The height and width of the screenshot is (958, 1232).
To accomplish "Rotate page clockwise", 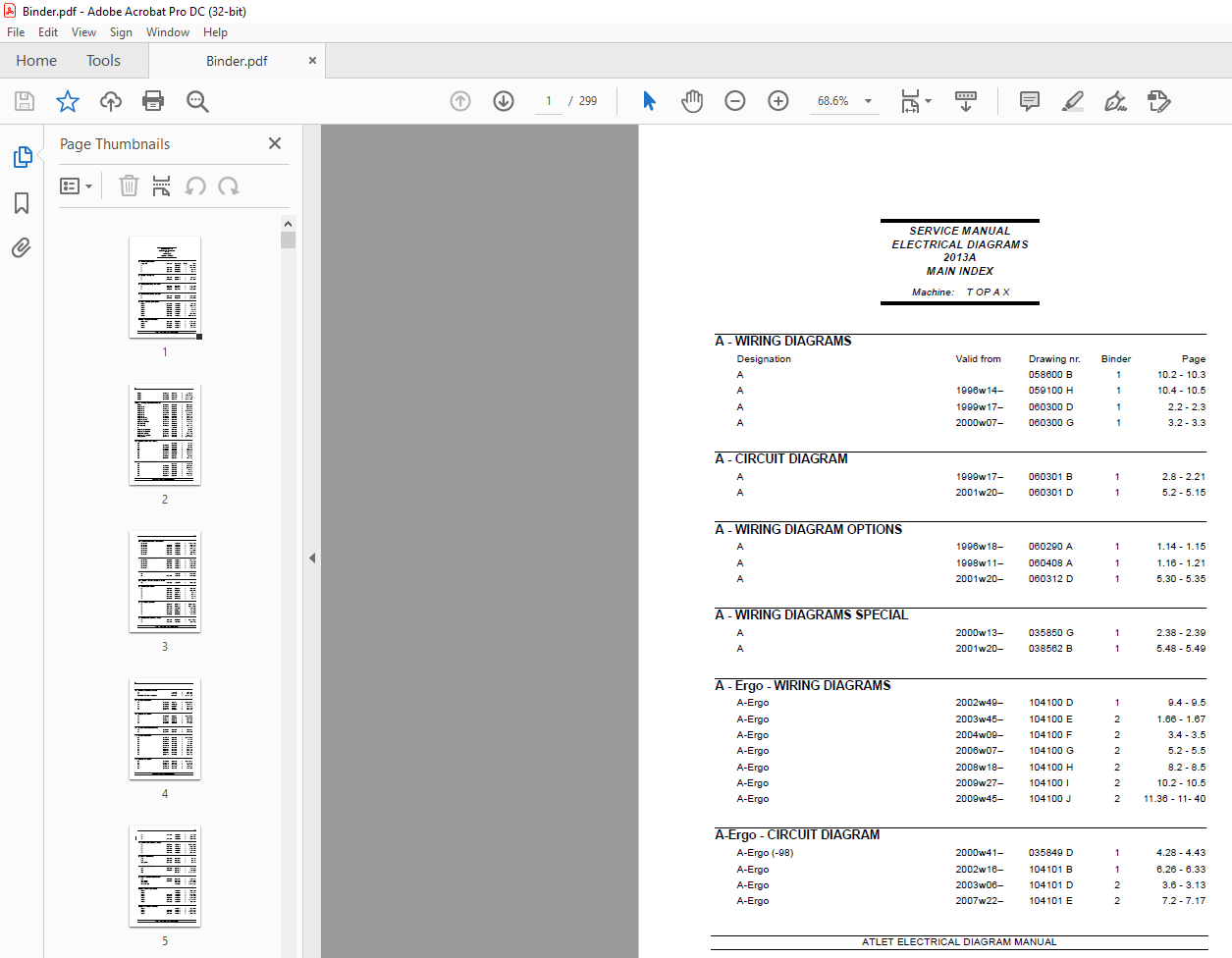I will click(x=229, y=186).
